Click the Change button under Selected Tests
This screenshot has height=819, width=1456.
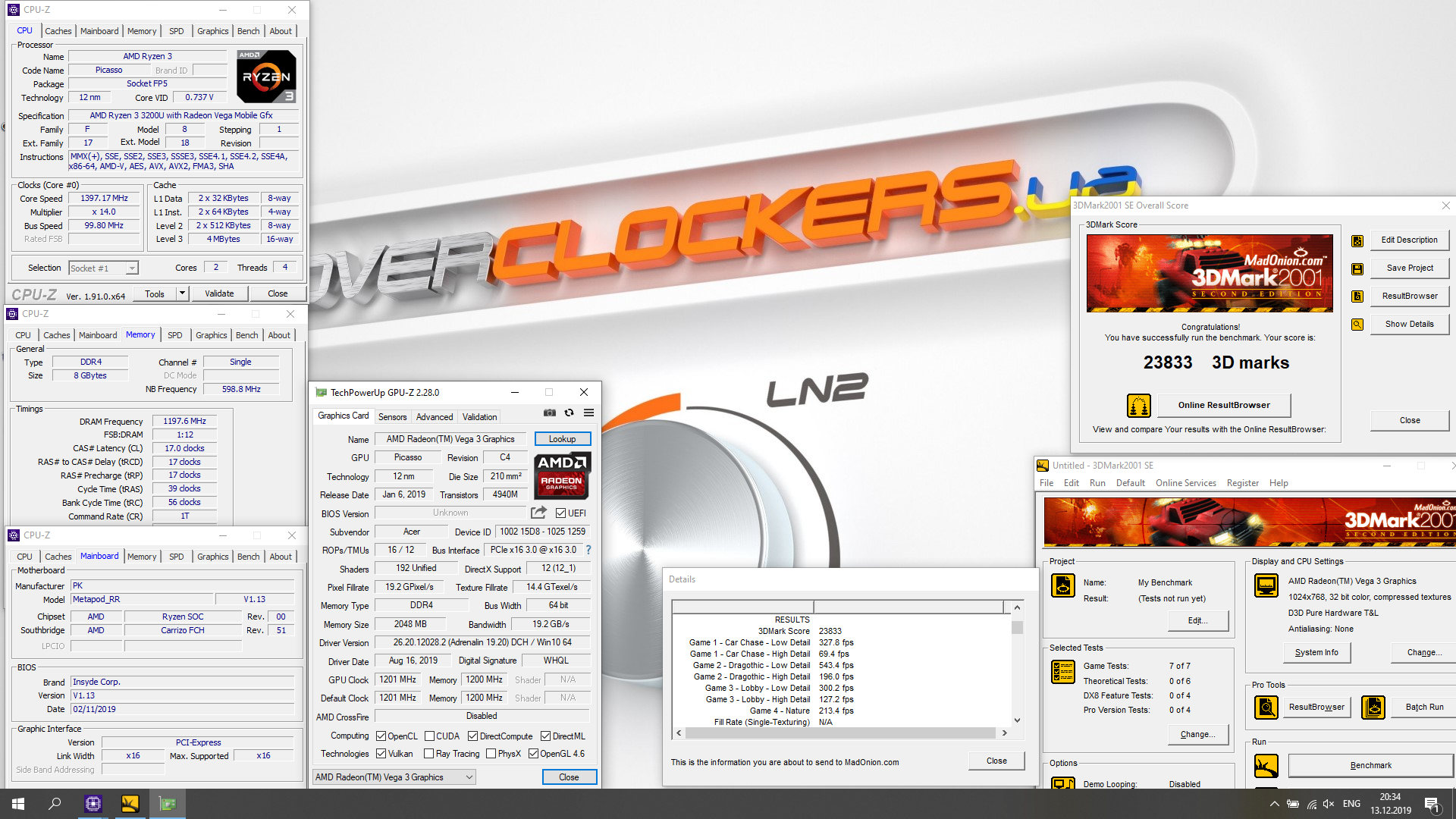[x=1197, y=735]
